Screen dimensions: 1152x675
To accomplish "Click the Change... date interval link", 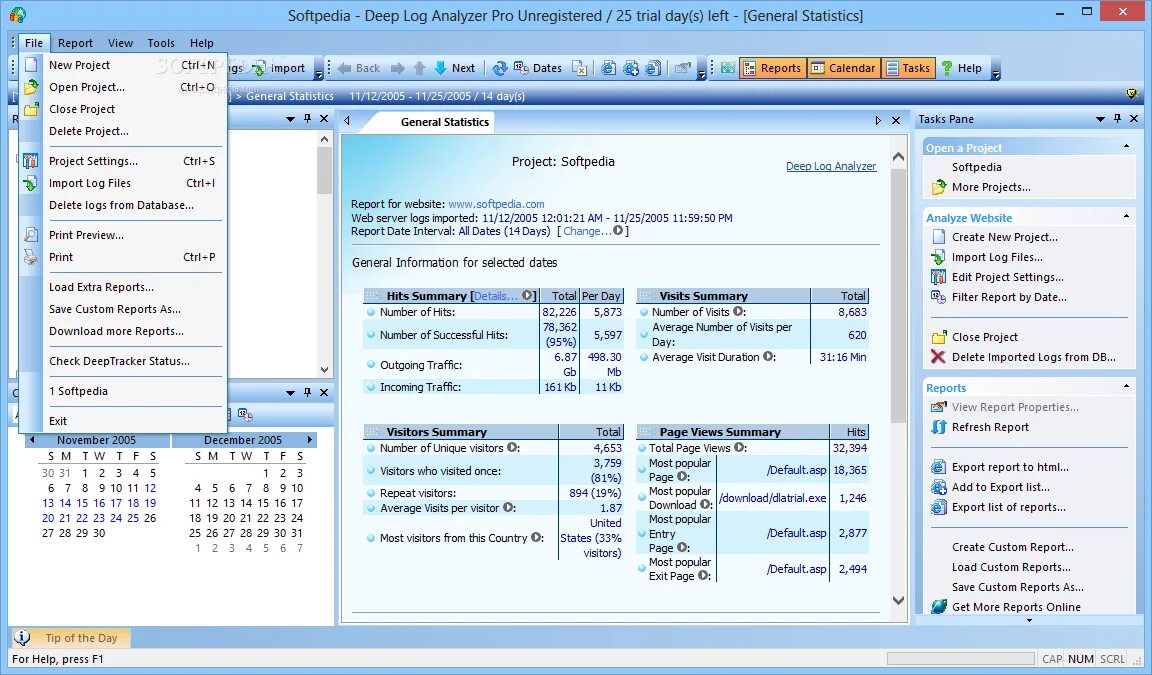I will pyautogui.click(x=586, y=231).
